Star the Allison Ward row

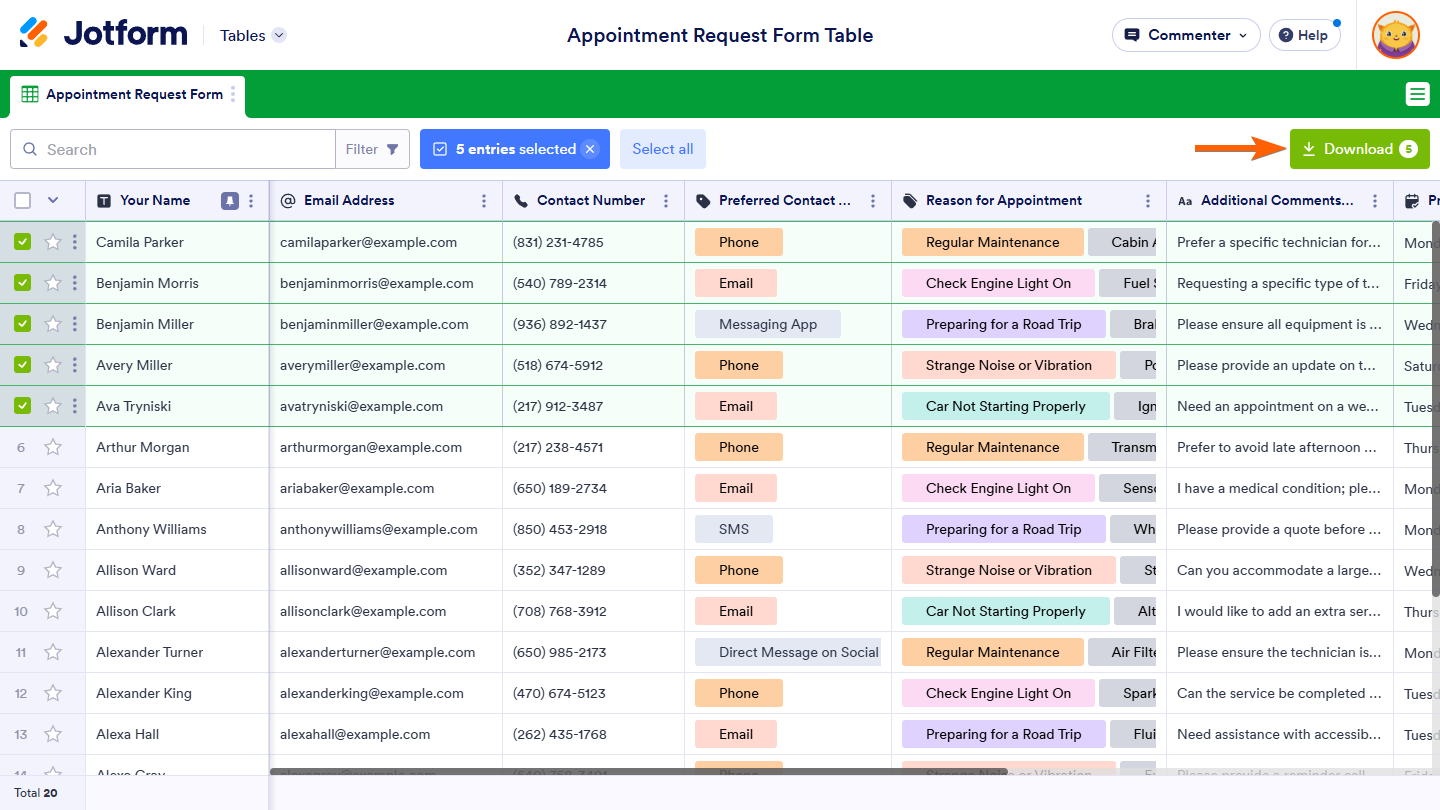tap(53, 570)
